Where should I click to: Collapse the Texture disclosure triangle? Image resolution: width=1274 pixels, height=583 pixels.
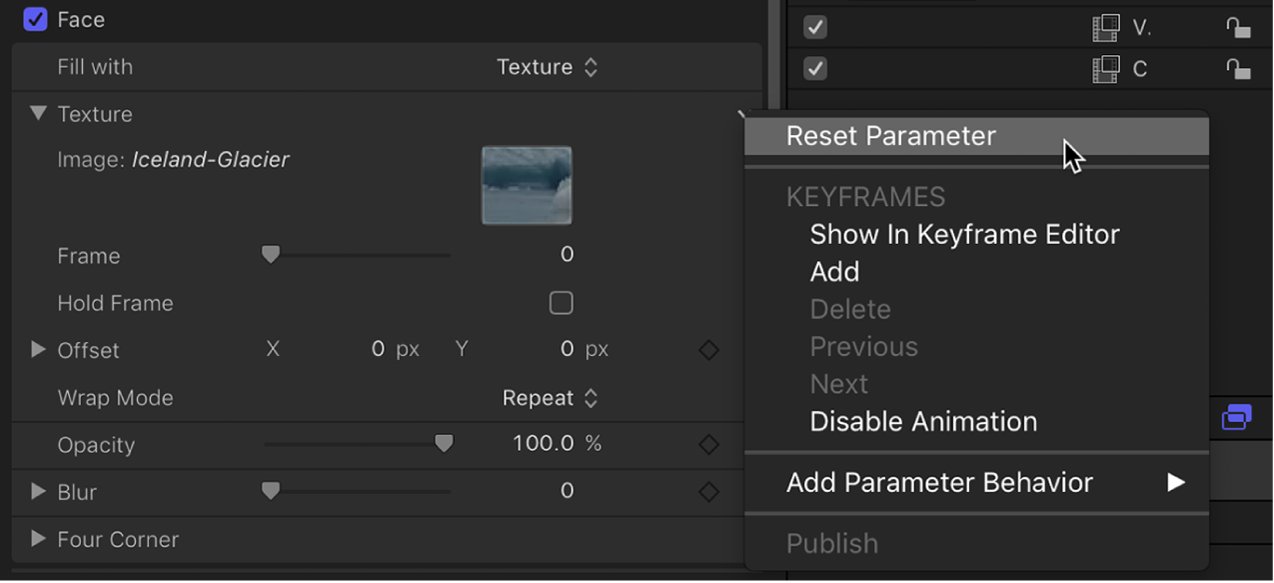(x=38, y=114)
